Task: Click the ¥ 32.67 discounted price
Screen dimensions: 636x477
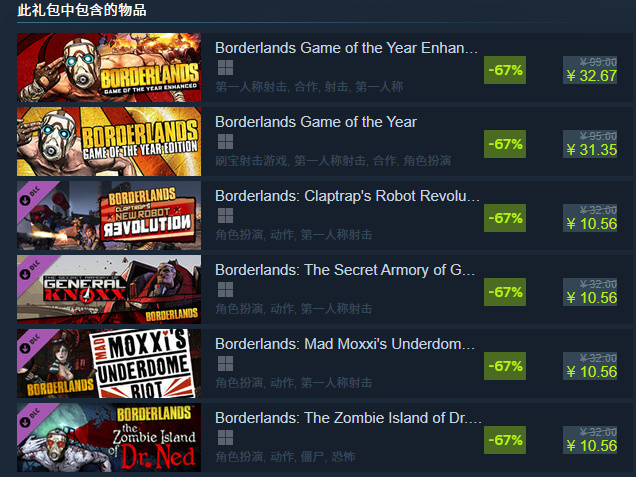Action: (x=591, y=76)
